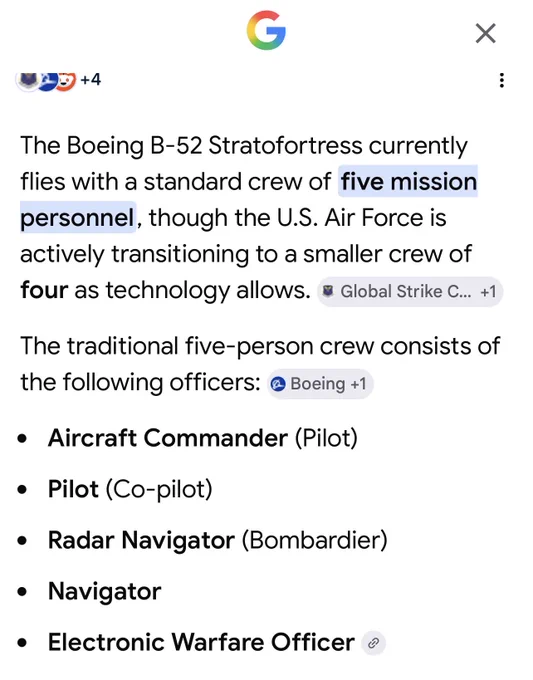This screenshot has width=533, height=680.
Task: Click the Google logo at the top
Action: pyautogui.click(x=266, y=30)
